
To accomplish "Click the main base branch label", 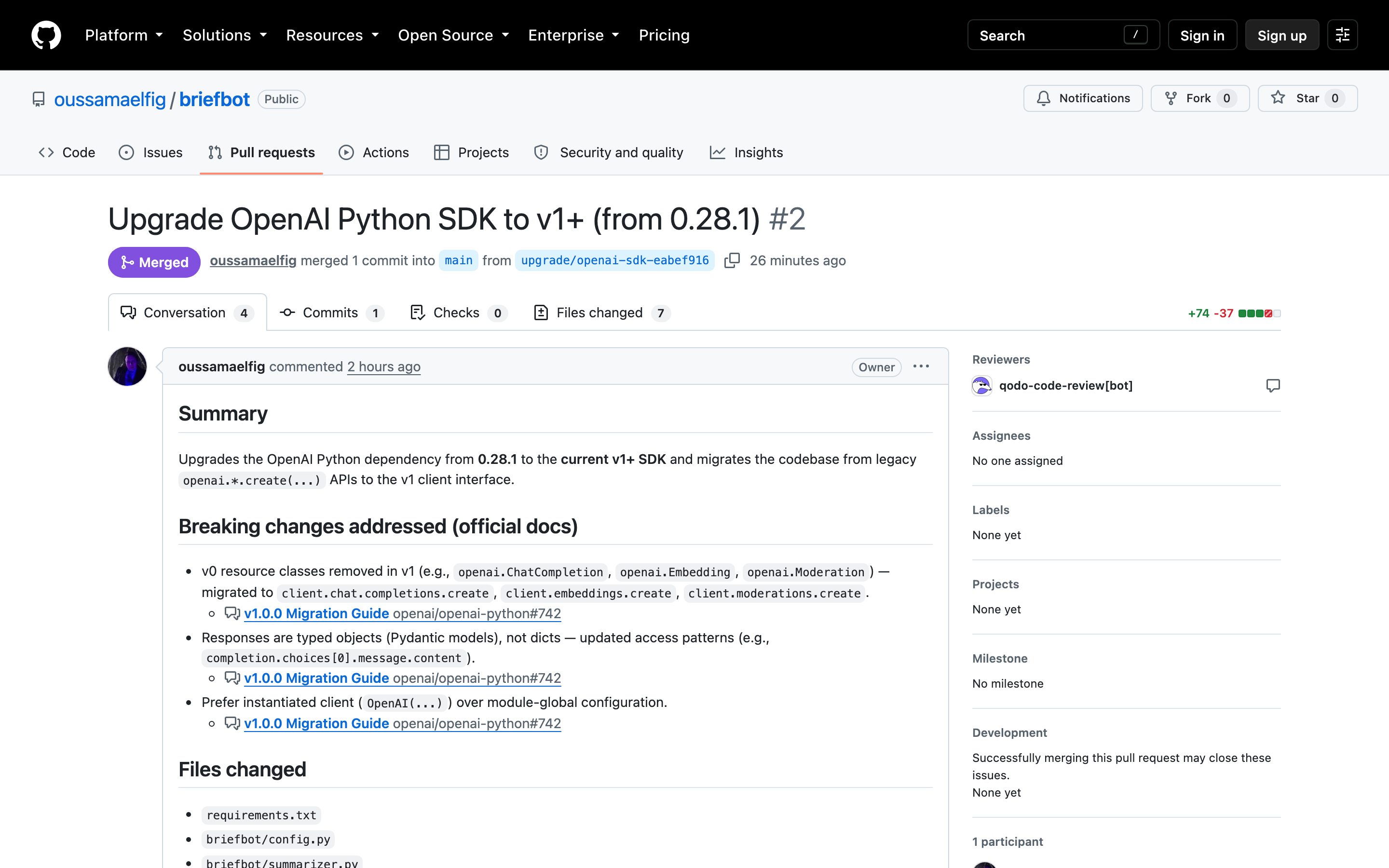I will [458, 260].
